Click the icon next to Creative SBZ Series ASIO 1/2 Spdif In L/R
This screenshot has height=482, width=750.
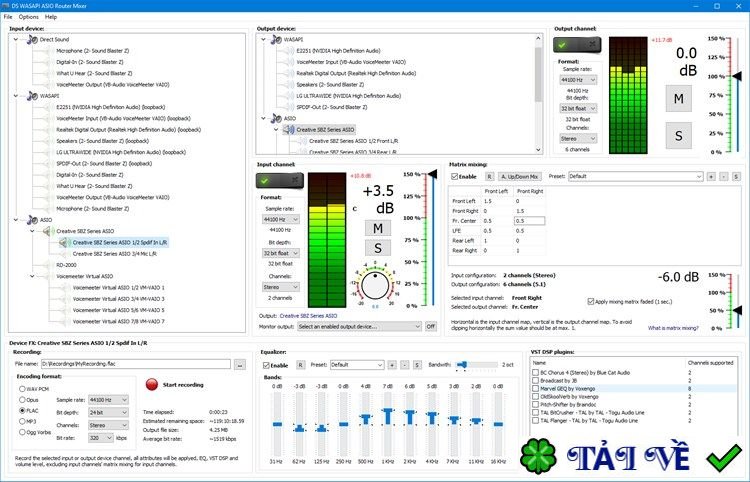click(x=65, y=242)
